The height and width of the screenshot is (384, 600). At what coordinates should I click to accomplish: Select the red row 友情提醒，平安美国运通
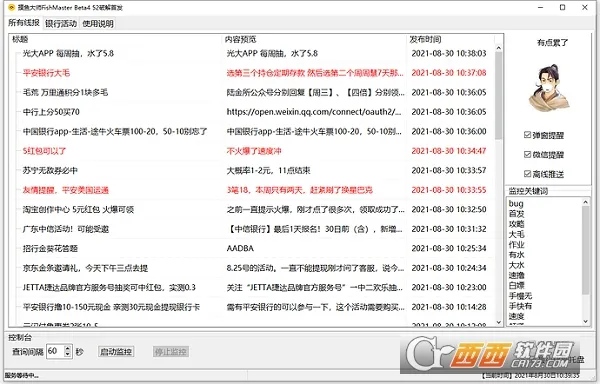pos(254,190)
